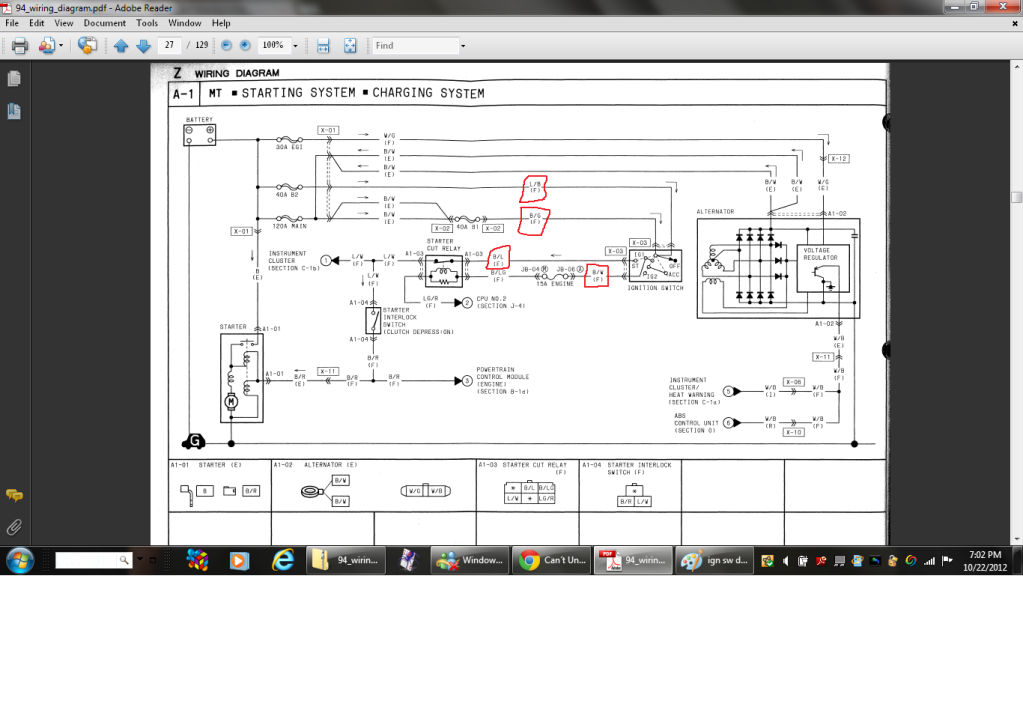Click the "WIRING DIAGRAM" page title
The width and height of the screenshot is (1023, 719).
[237, 73]
